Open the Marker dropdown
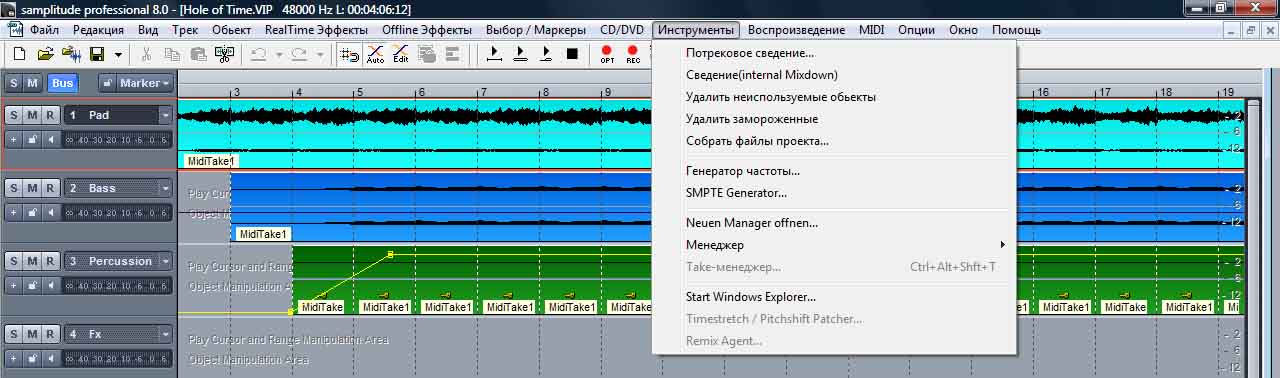1280x378 pixels. pos(144,83)
